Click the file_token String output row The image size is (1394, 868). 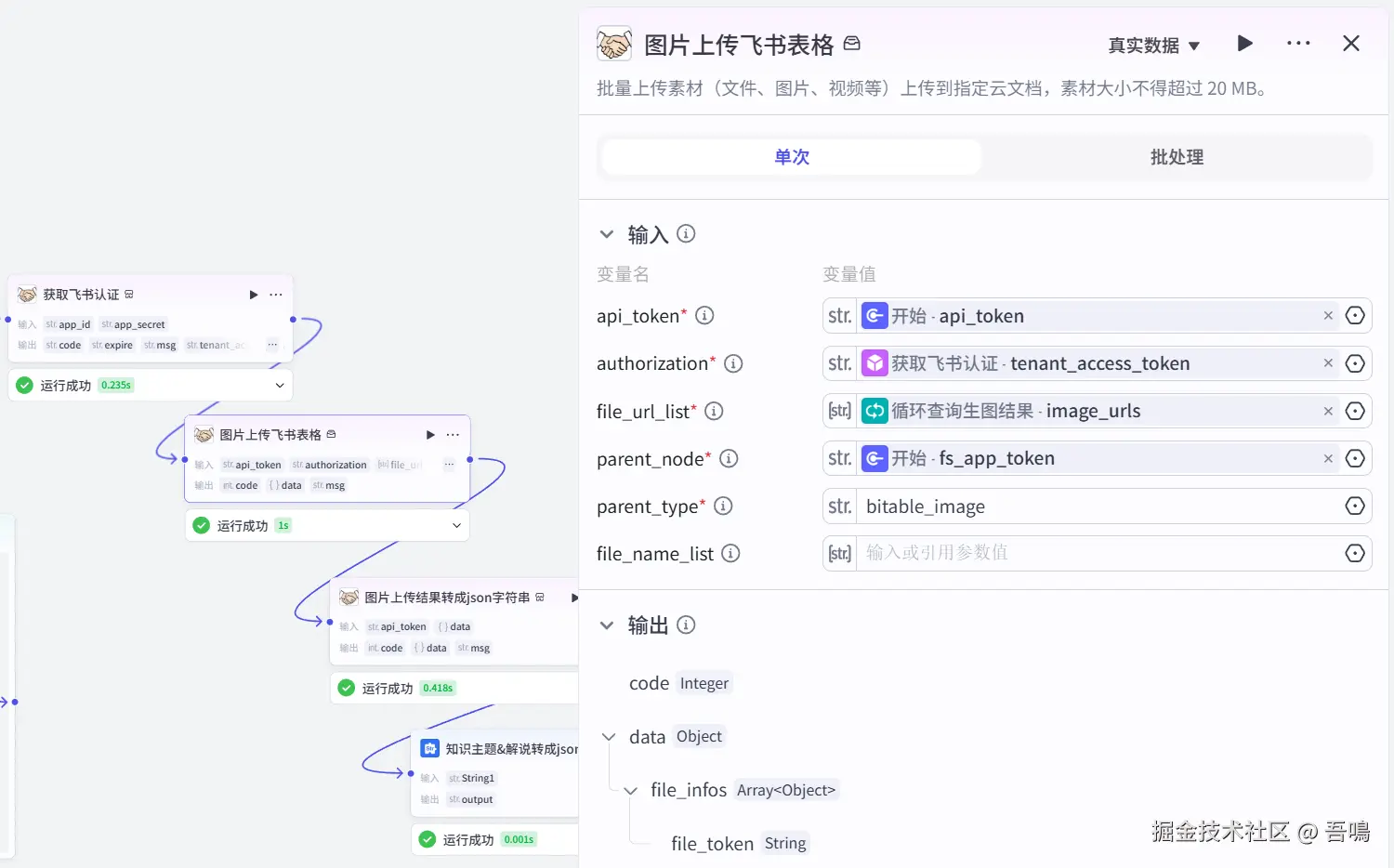(x=740, y=843)
